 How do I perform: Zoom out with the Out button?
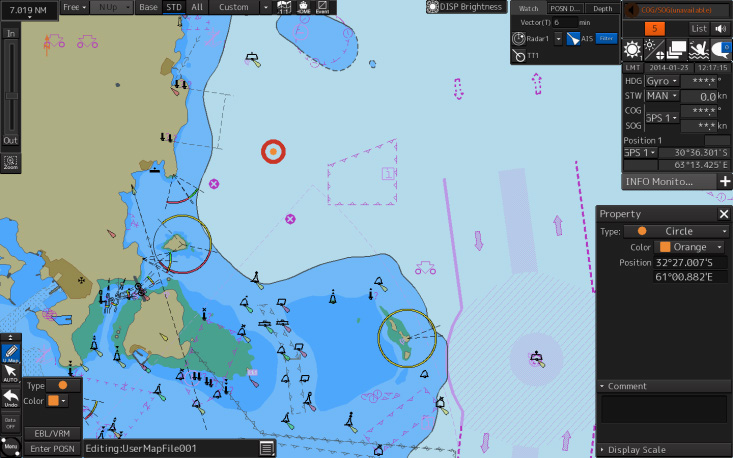point(10,140)
